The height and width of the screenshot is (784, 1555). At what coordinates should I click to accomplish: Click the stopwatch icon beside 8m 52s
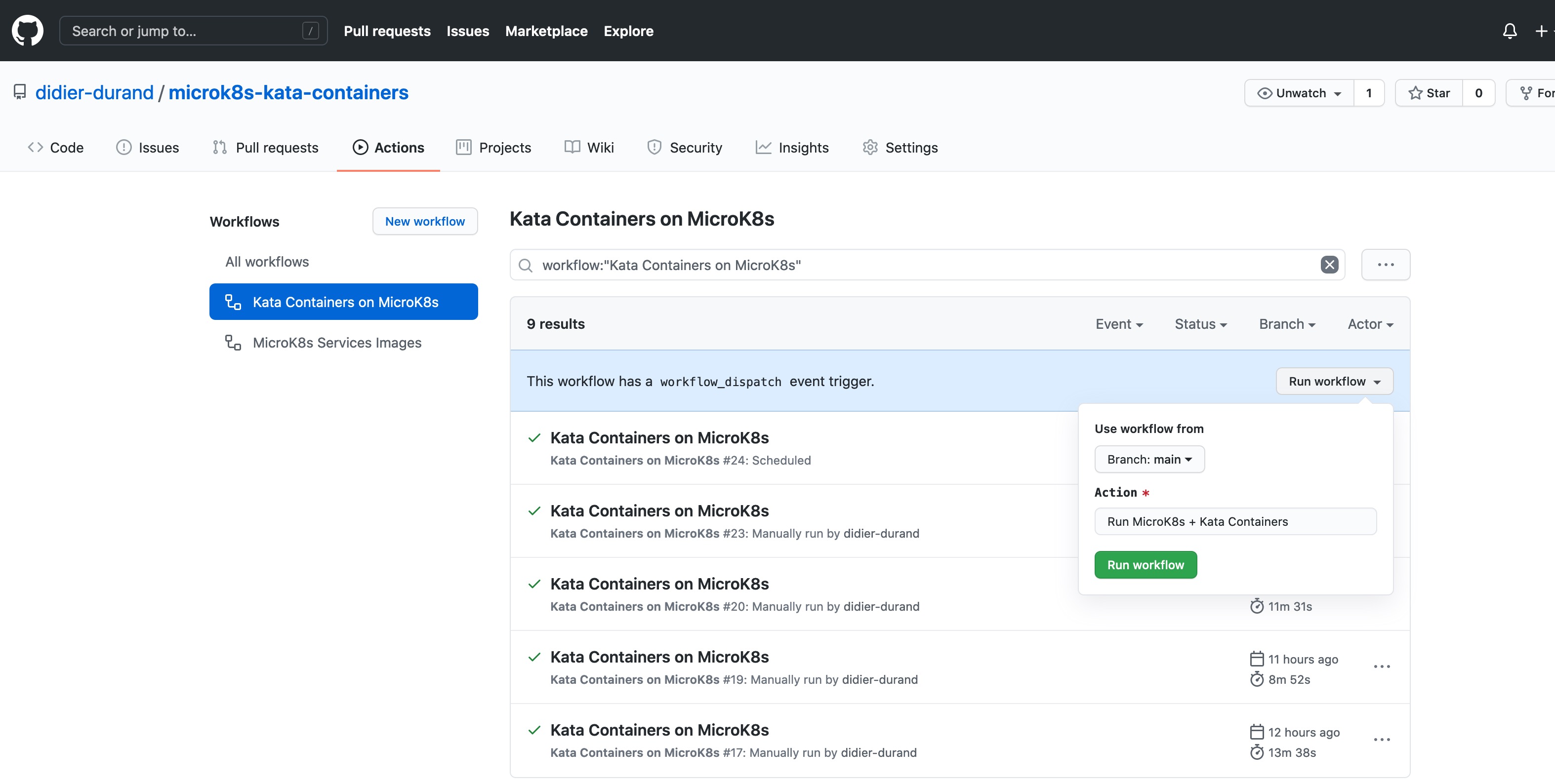1257,680
